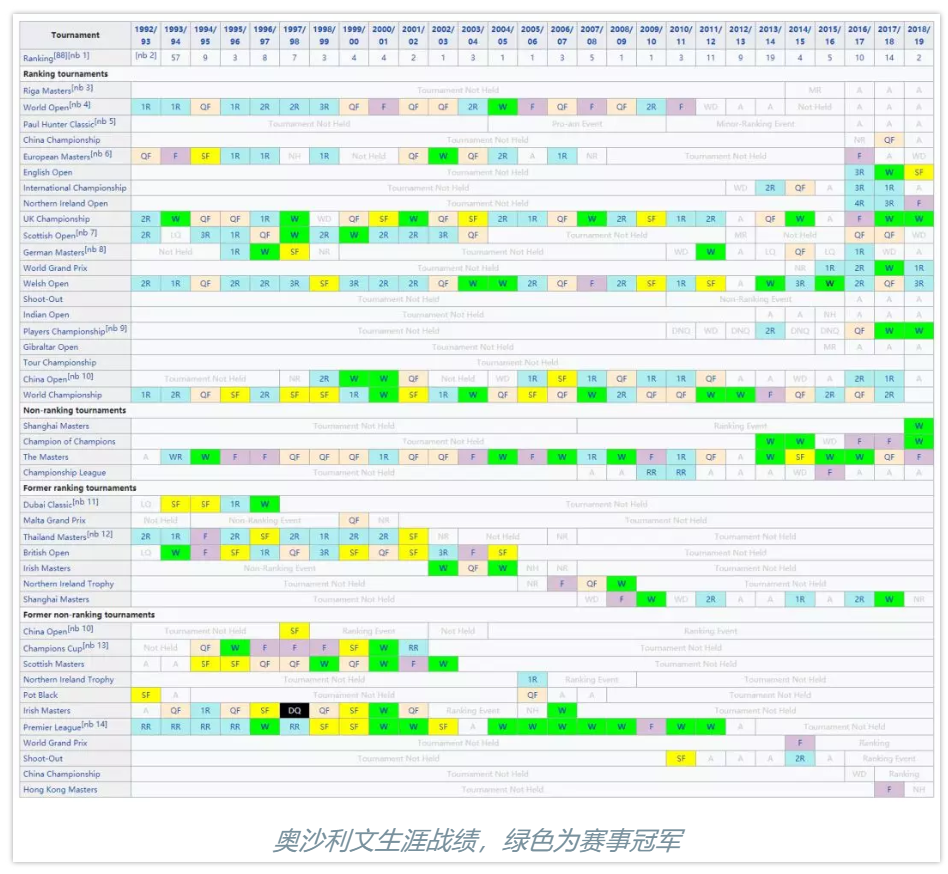
Task: Click the "Former ranking tournaments" section heading
Action: click(80, 488)
